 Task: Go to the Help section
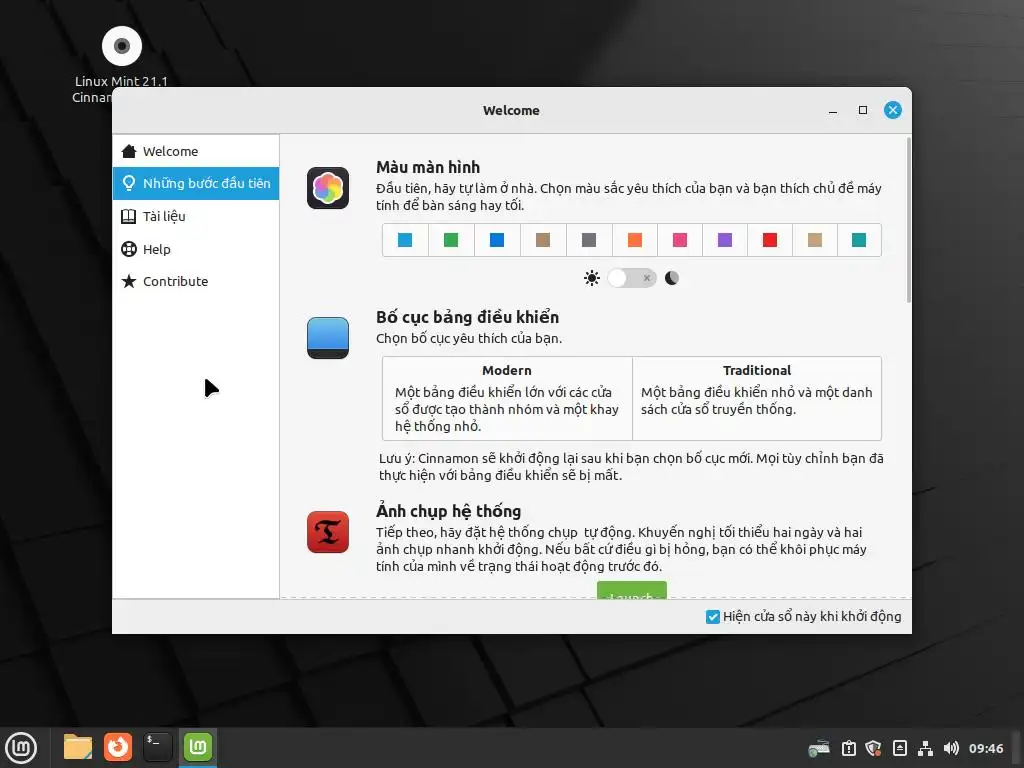(196, 249)
